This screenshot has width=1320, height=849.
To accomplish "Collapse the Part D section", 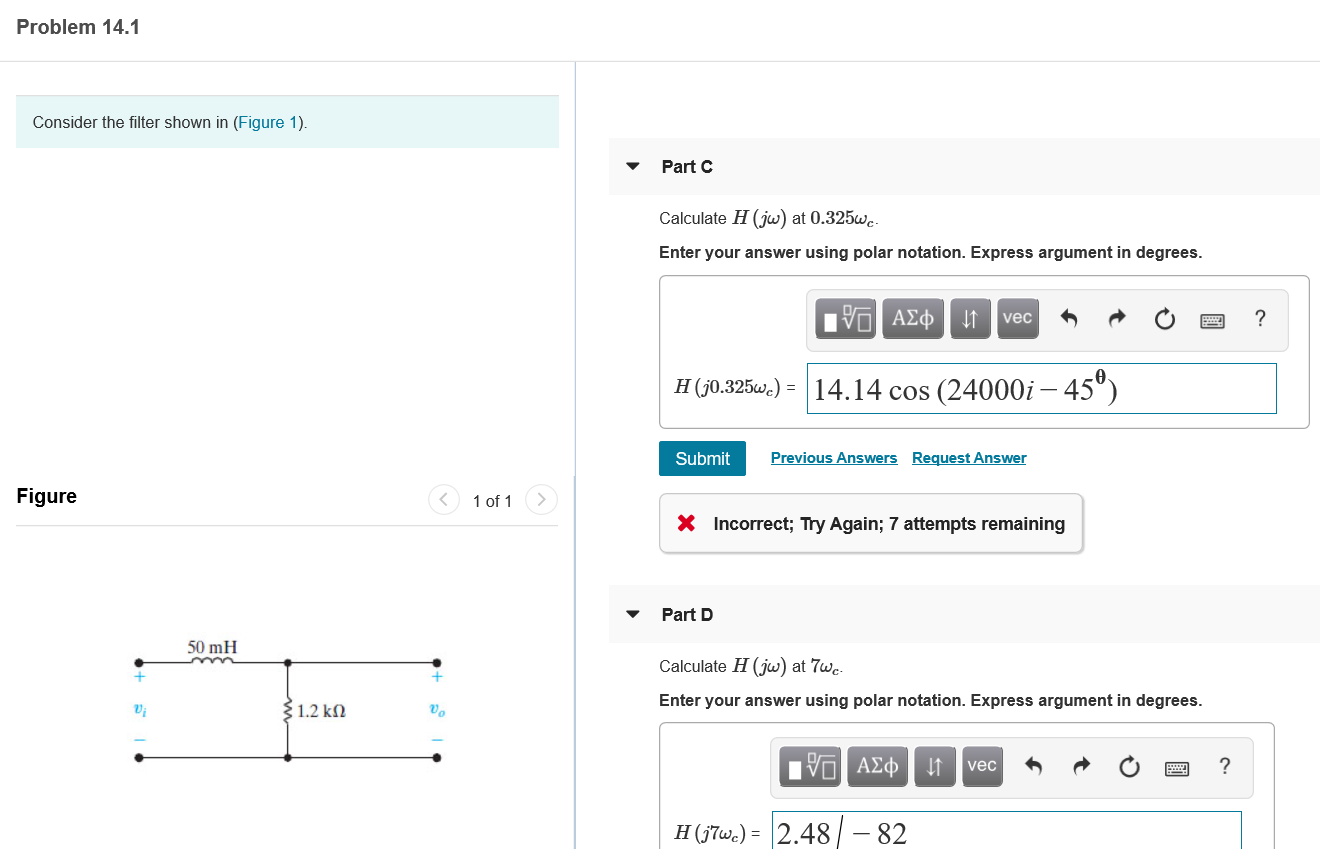I will tap(632, 615).
